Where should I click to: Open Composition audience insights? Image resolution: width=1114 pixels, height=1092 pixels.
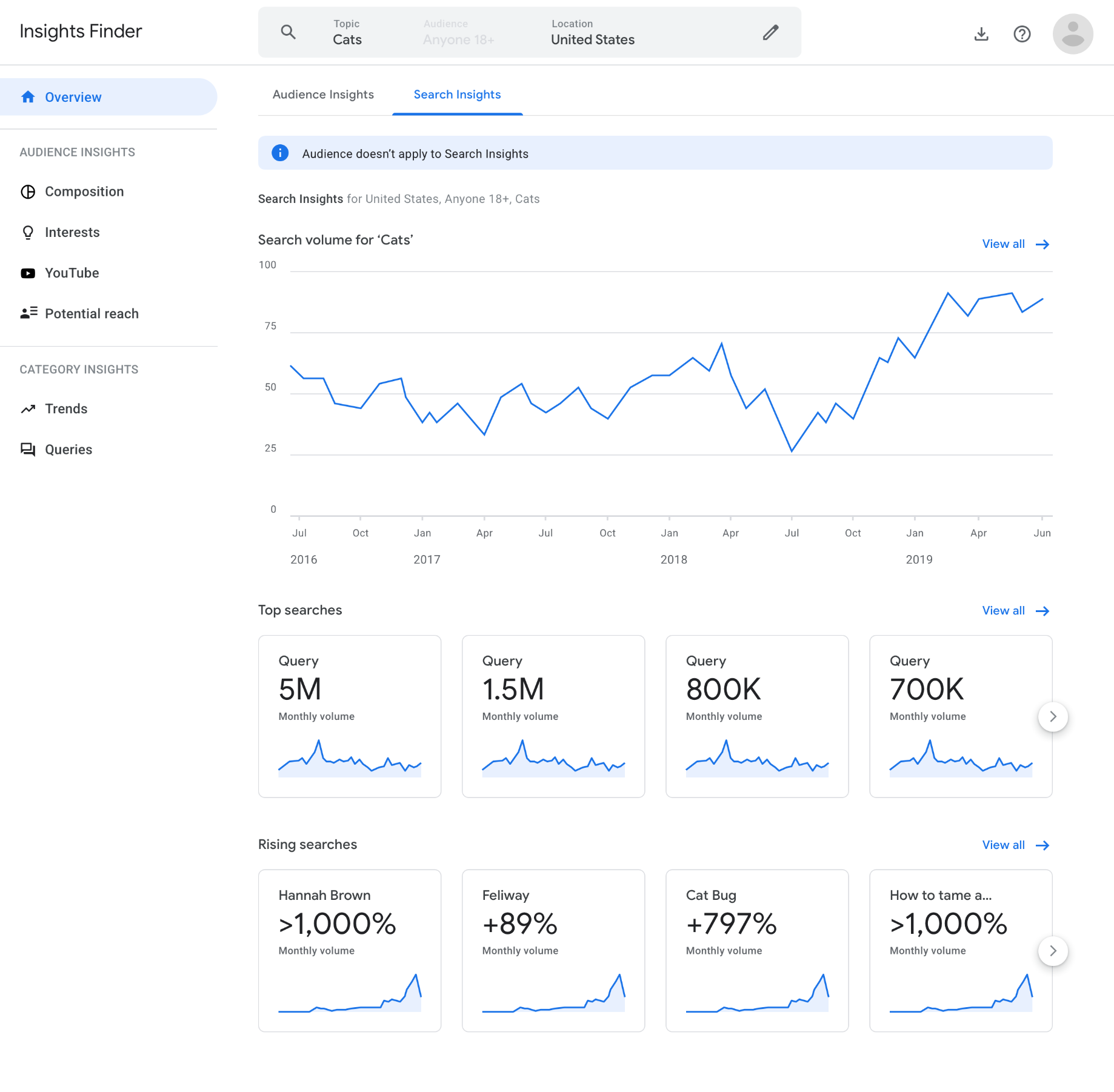pos(84,191)
